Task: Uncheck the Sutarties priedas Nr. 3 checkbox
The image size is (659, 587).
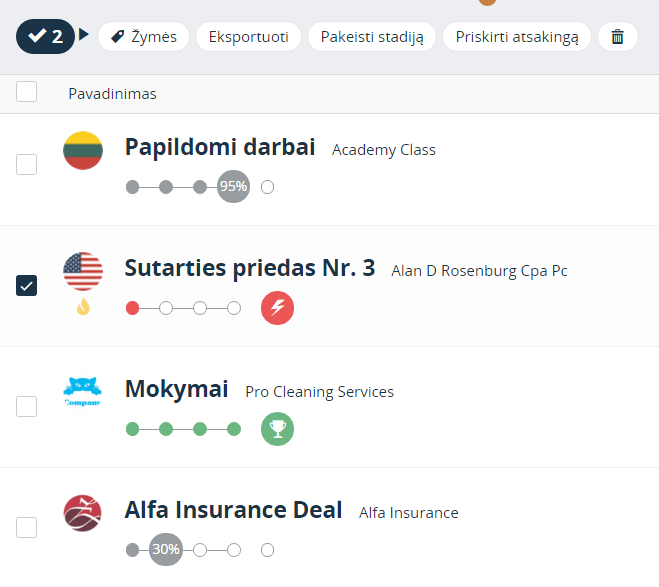Action: 26,286
